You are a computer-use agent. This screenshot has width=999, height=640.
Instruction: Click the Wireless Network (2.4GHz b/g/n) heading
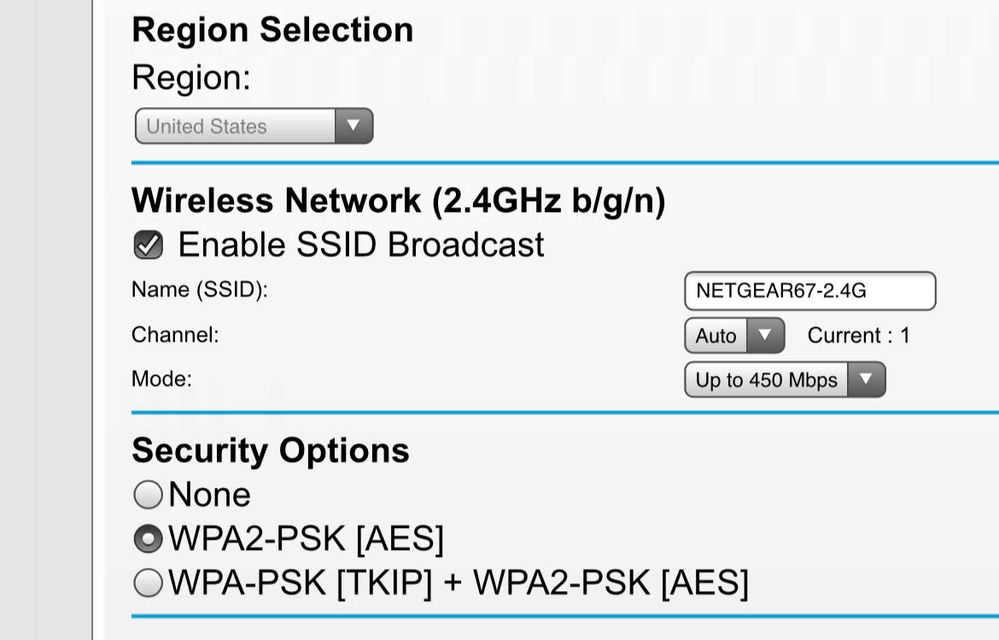point(398,201)
